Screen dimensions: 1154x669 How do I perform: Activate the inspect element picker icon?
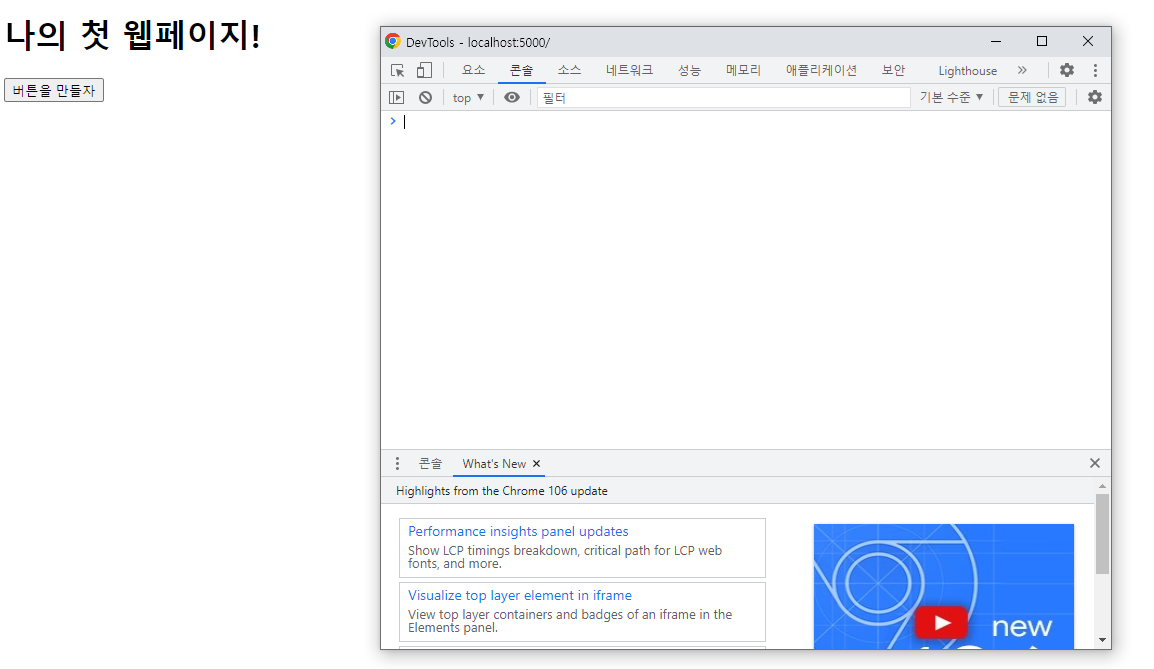[397, 71]
